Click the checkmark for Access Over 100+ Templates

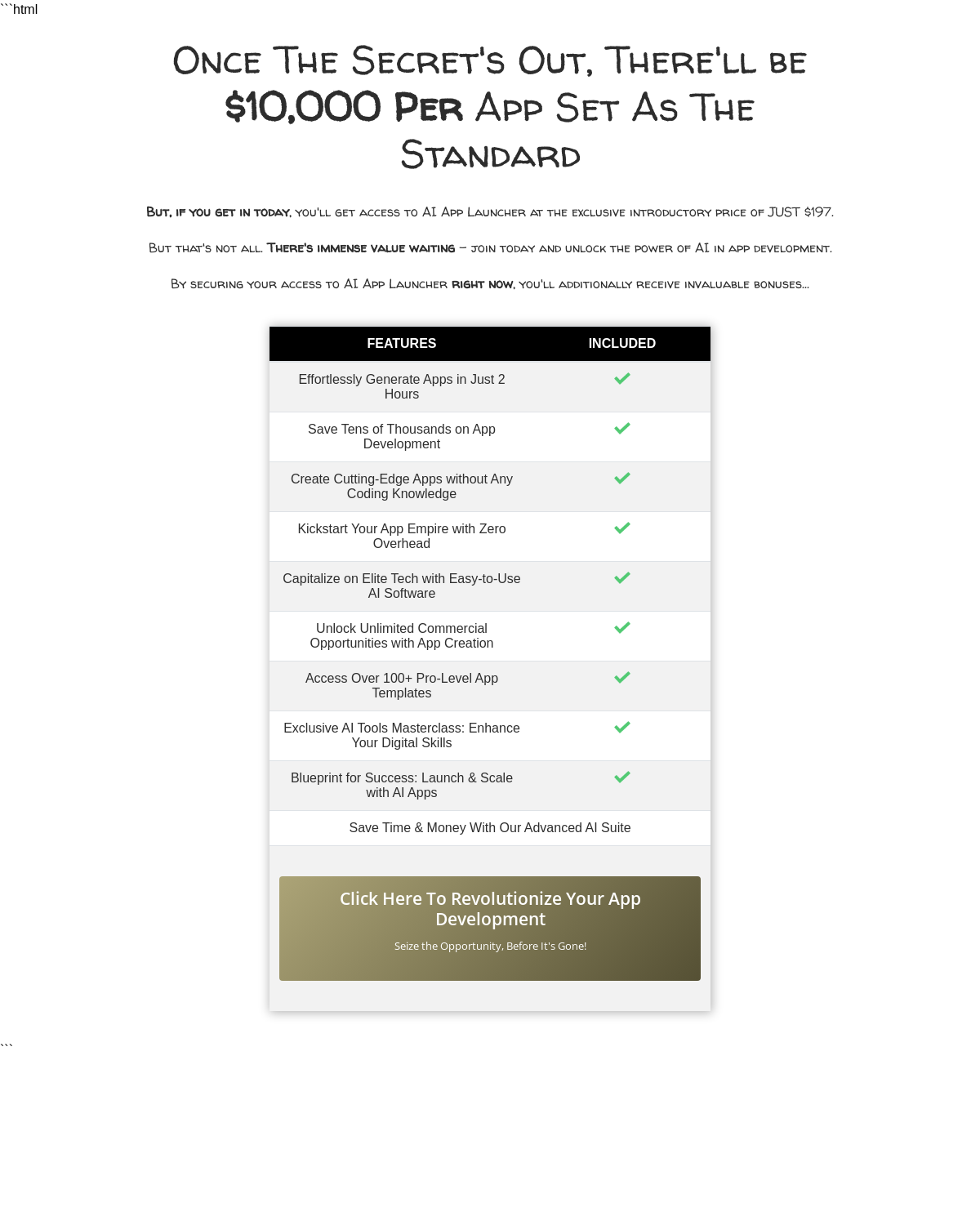[622, 678]
